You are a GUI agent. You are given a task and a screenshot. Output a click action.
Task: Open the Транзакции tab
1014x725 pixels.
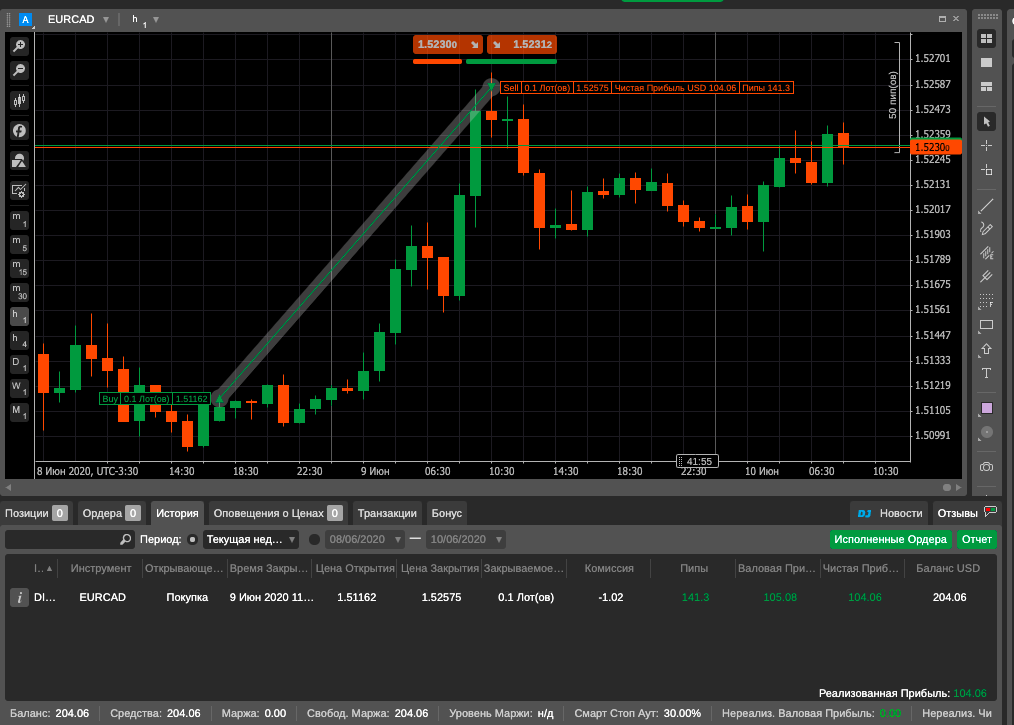387,514
